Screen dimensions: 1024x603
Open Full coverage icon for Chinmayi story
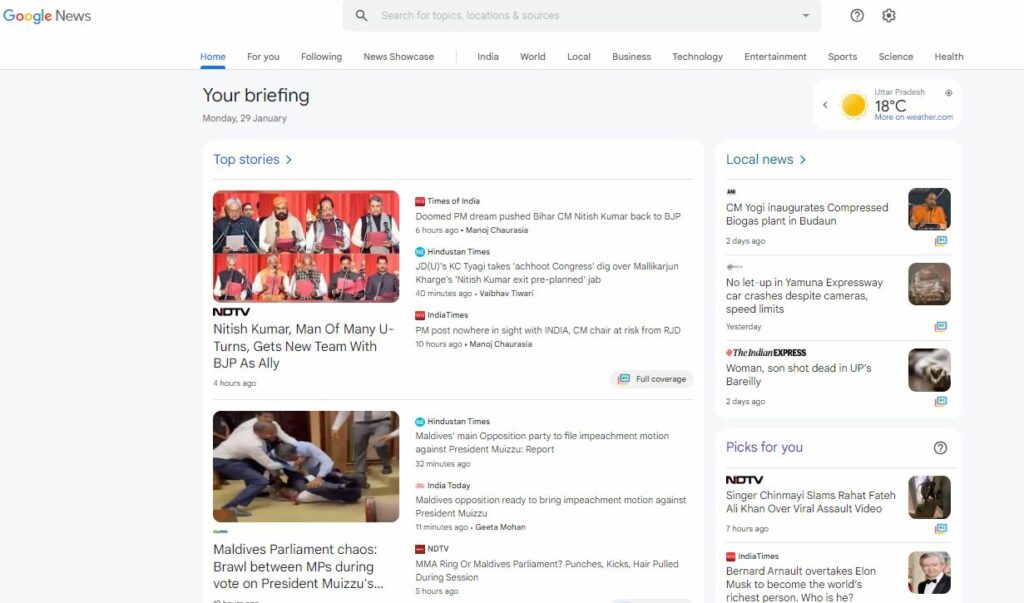point(940,529)
